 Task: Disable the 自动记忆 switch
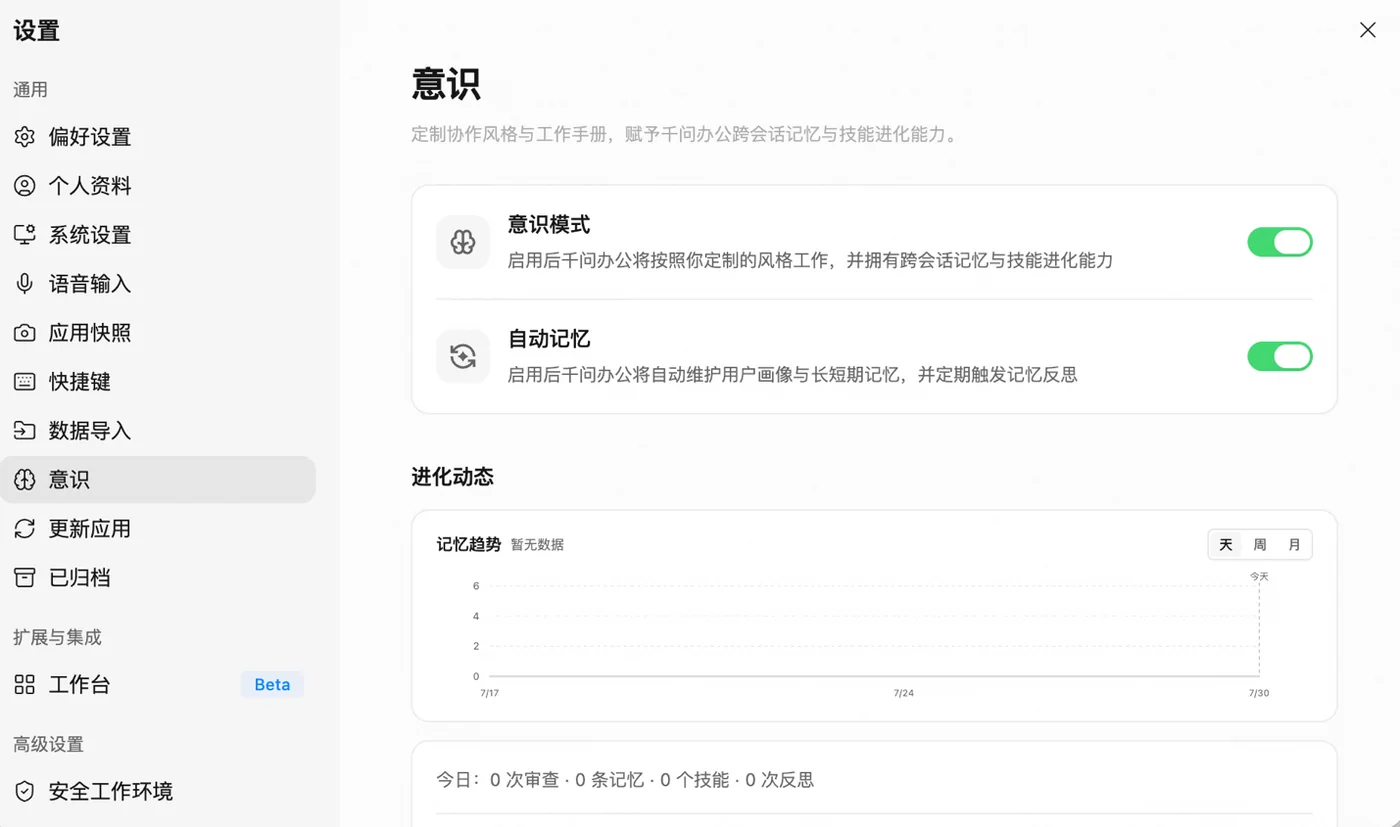pos(1280,357)
